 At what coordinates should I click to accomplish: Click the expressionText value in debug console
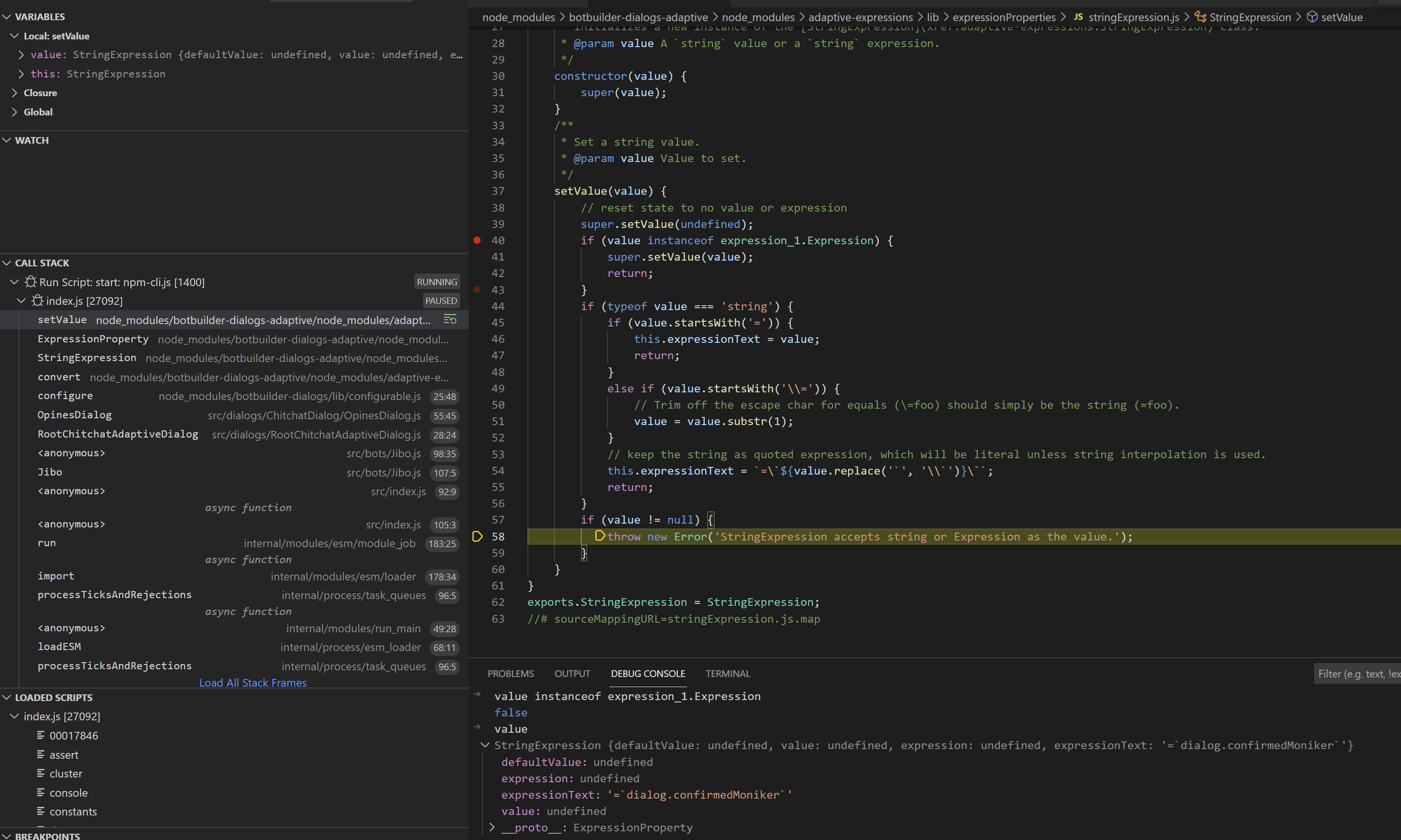699,795
